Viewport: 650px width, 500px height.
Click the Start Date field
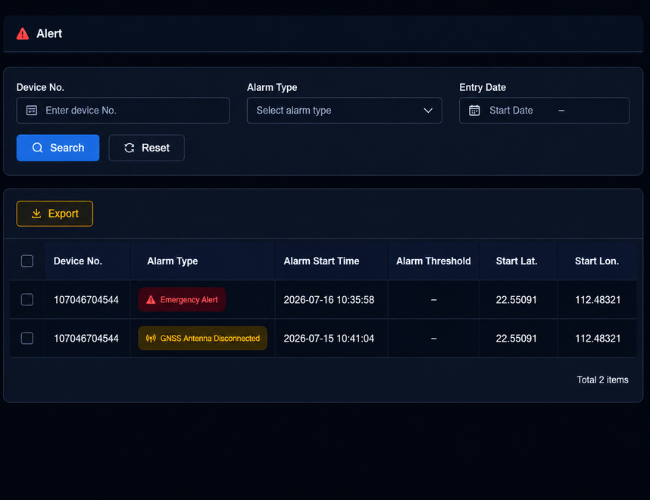pyautogui.click(x=511, y=110)
